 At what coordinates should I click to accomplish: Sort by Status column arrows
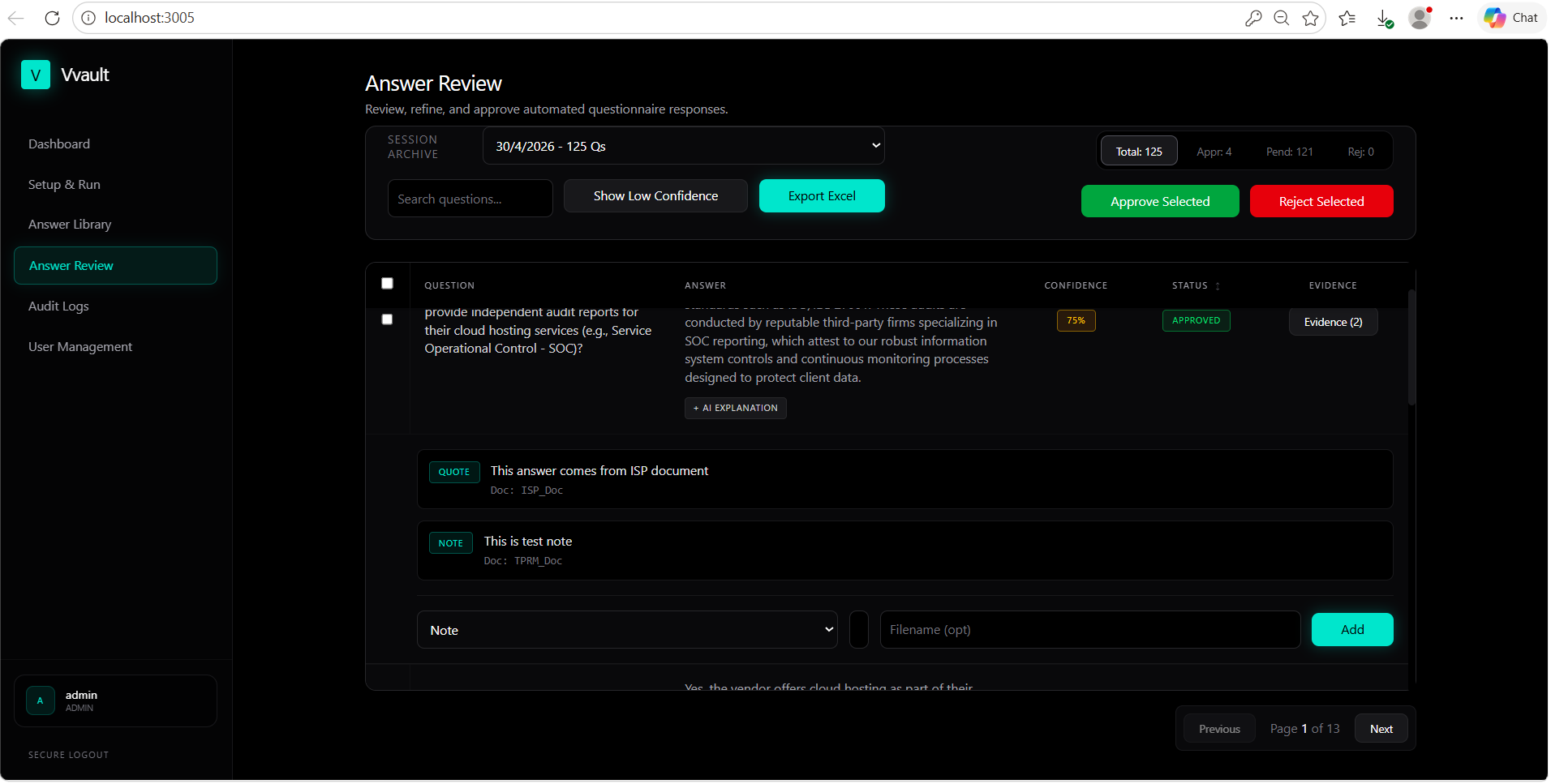[1218, 286]
